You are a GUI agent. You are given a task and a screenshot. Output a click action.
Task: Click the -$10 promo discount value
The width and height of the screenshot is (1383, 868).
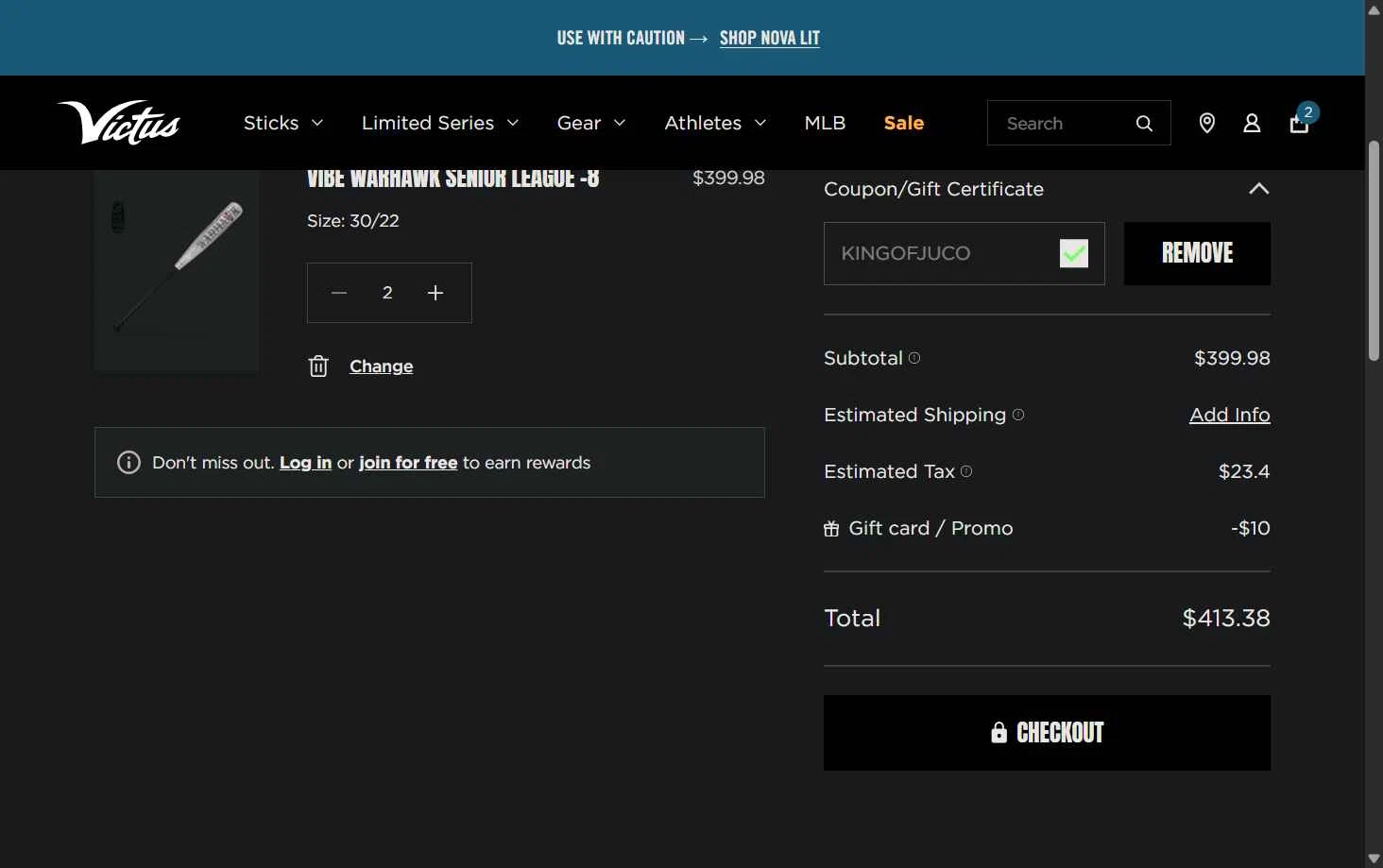[x=1251, y=528]
